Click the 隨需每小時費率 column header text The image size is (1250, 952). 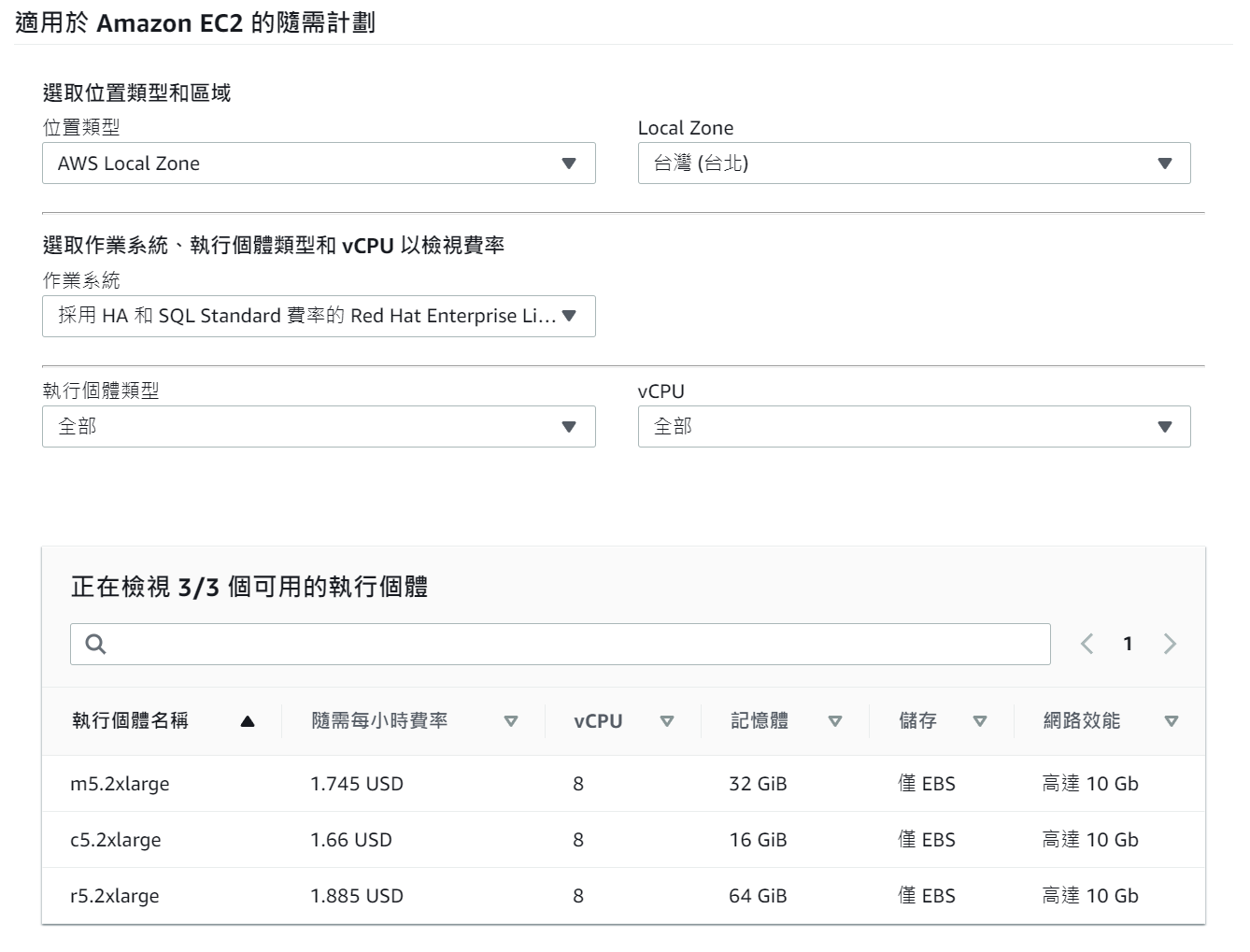(379, 720)
